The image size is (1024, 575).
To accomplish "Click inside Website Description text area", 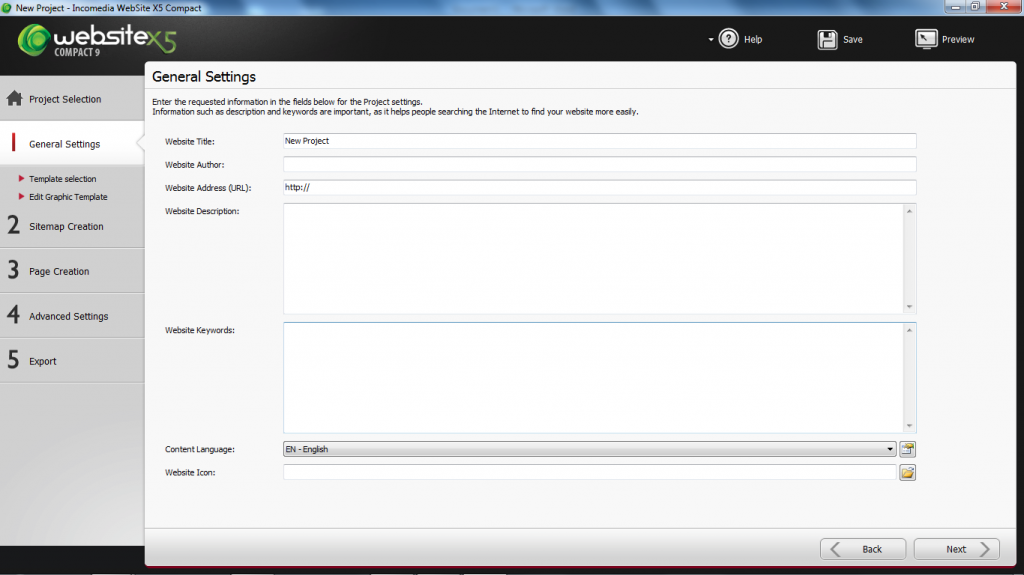I will (593, 259).
